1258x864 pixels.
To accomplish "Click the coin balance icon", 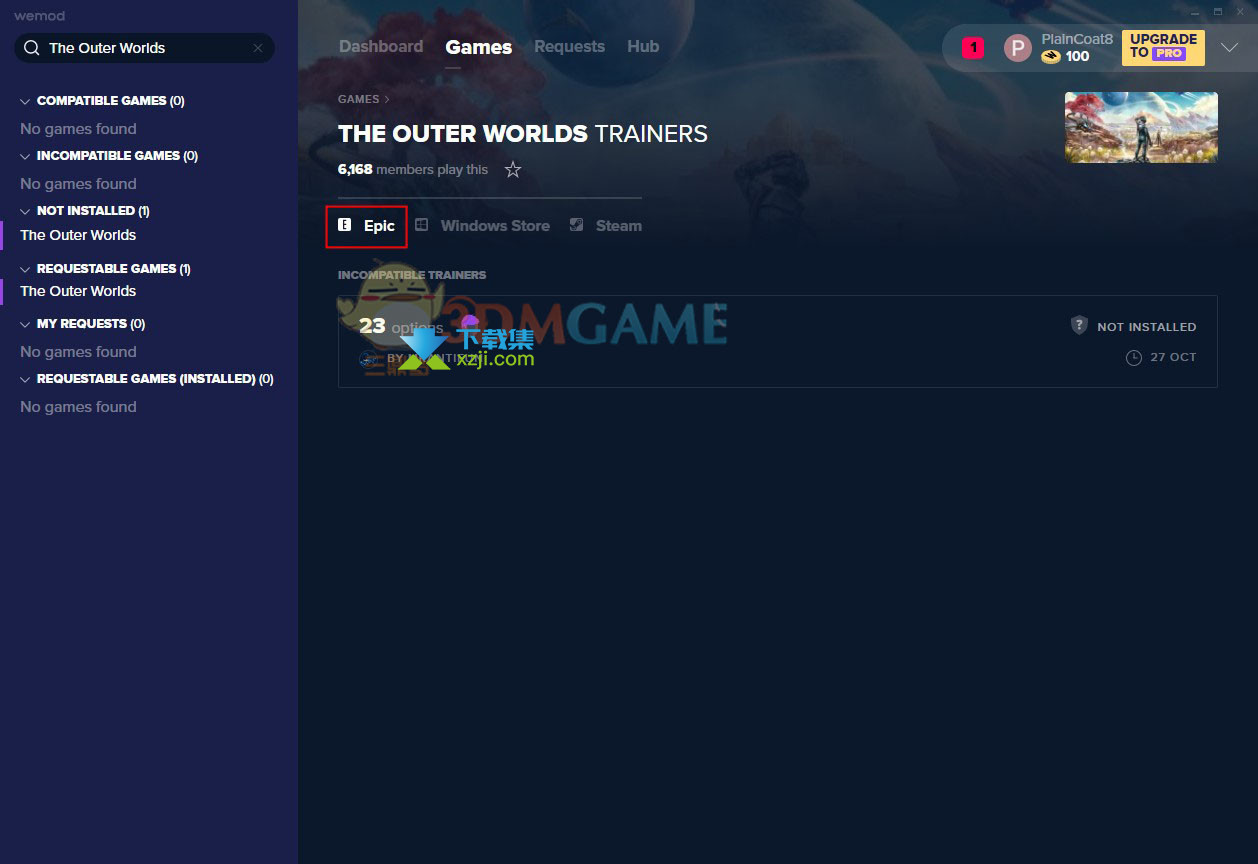I will [x=1050, y=57].
